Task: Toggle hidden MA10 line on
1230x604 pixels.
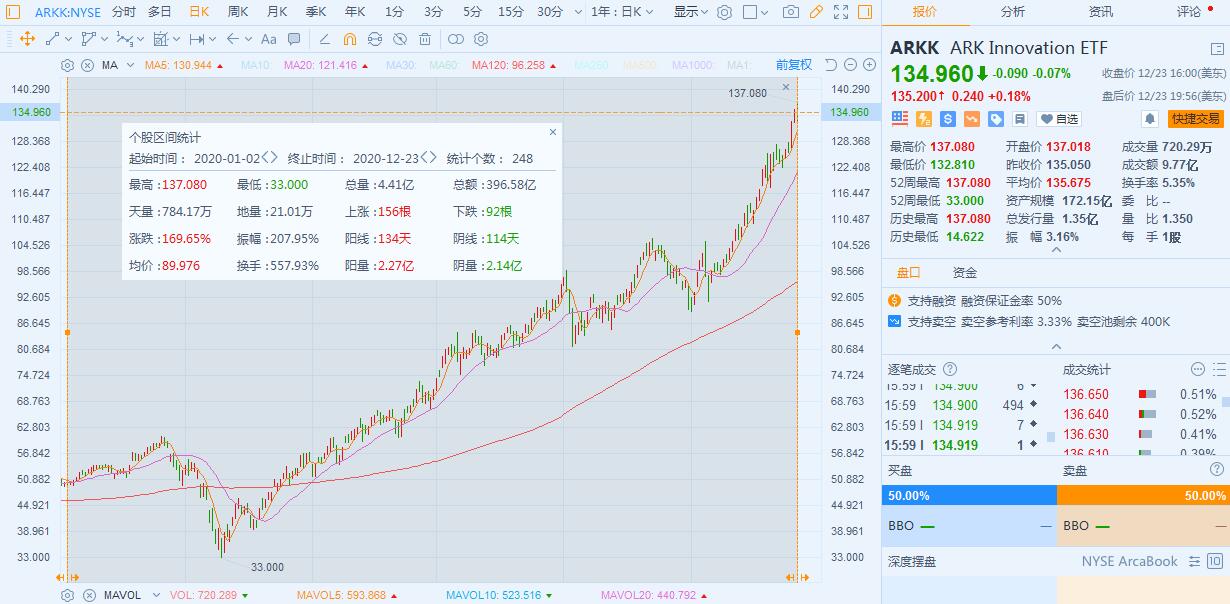Action: (x=256, y=65)
